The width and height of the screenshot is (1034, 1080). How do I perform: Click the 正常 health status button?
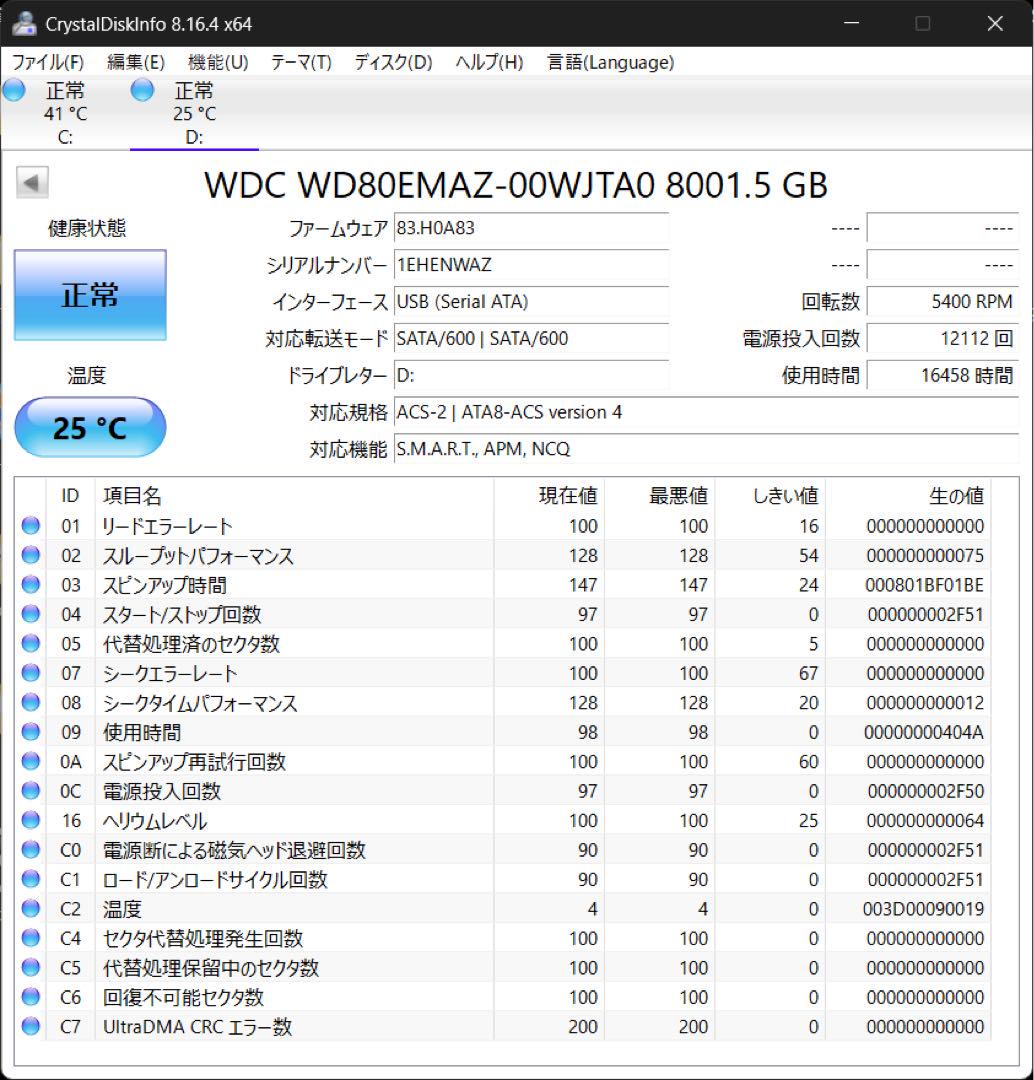(x=90, y=295)
